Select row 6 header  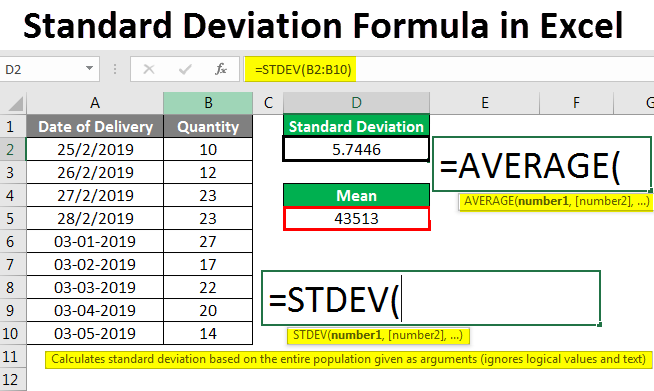click(13, 241)
